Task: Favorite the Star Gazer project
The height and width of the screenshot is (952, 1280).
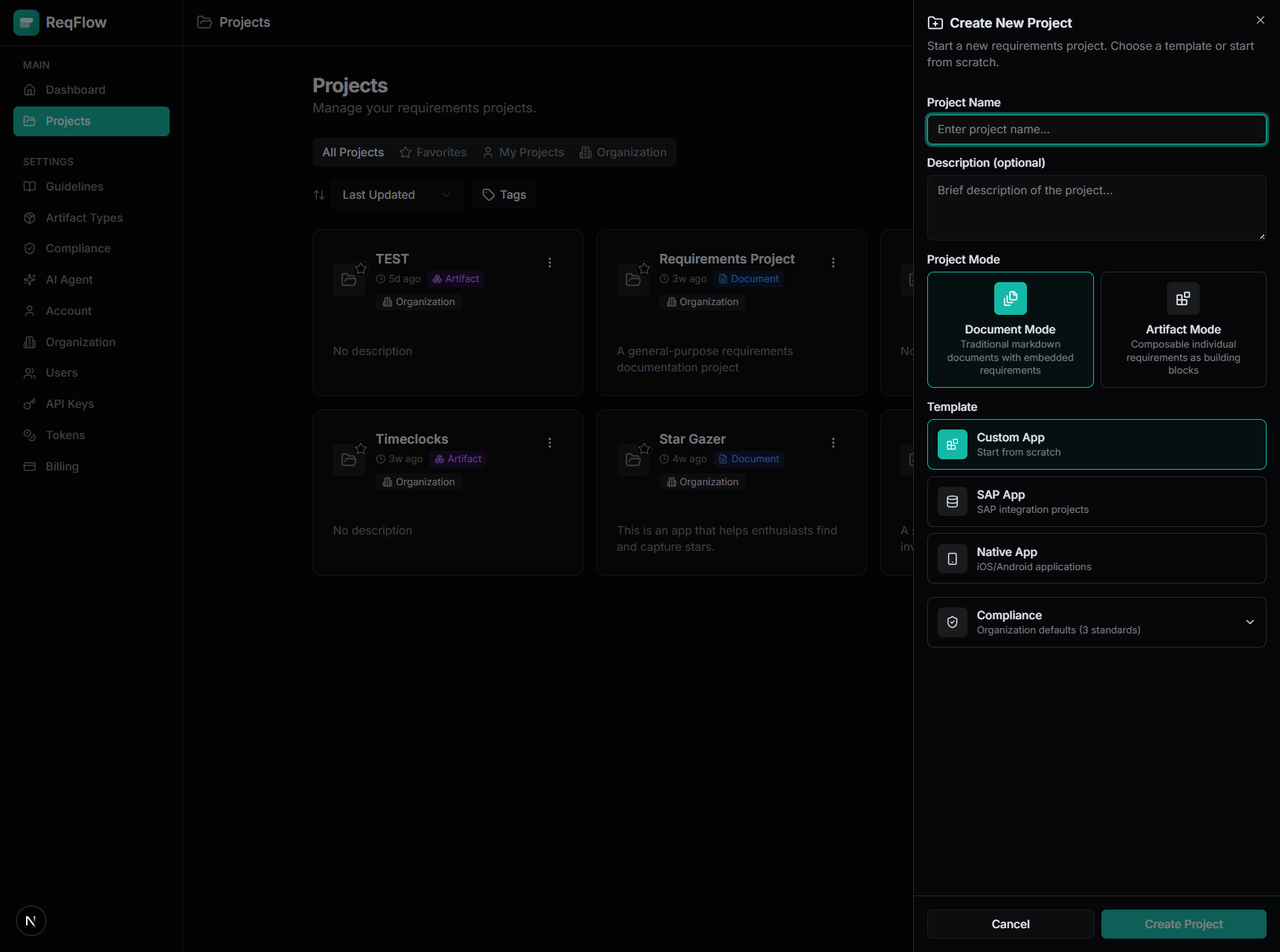Action: [644, 449]
